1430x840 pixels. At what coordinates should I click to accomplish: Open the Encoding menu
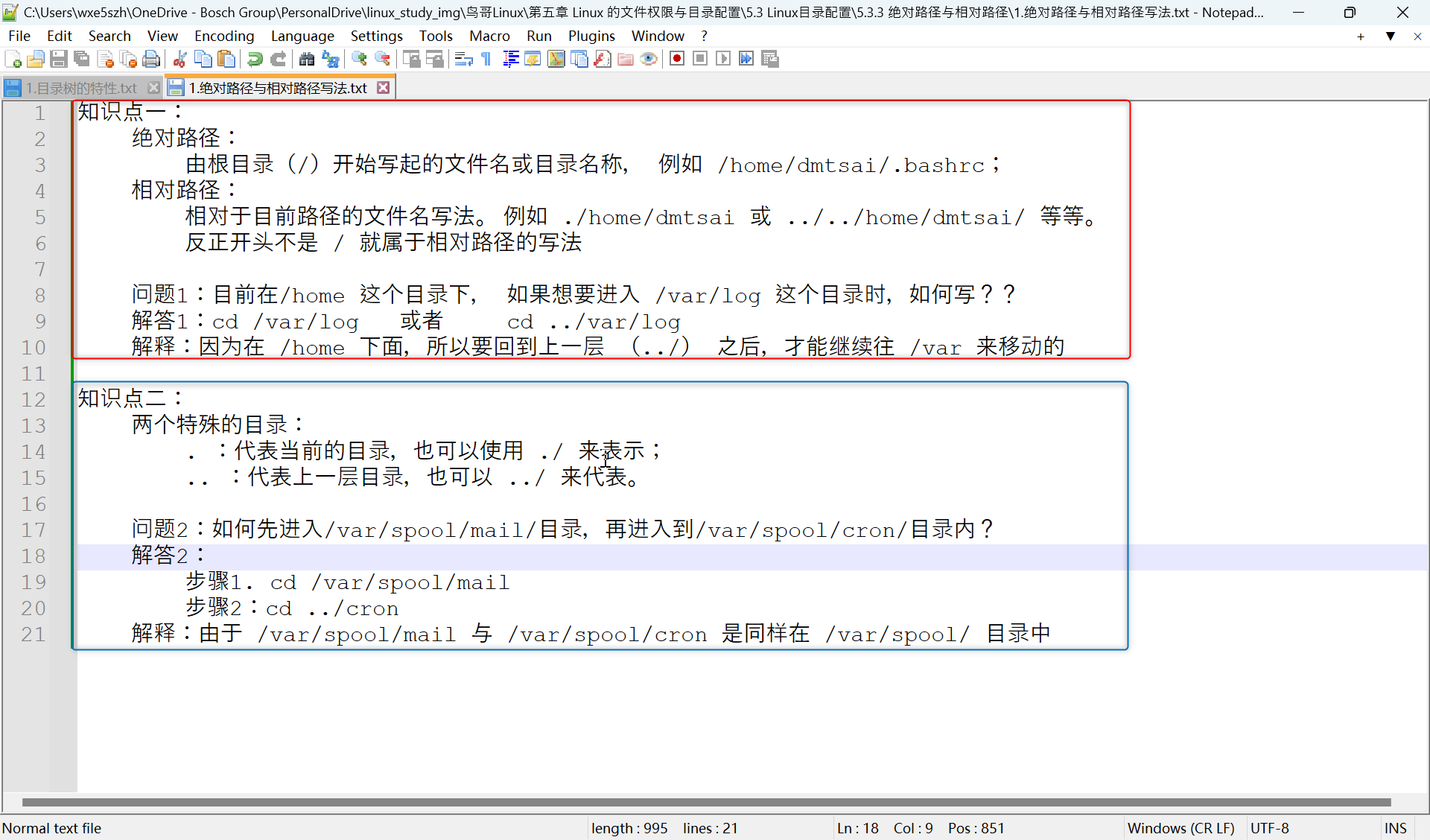point(223,36)
